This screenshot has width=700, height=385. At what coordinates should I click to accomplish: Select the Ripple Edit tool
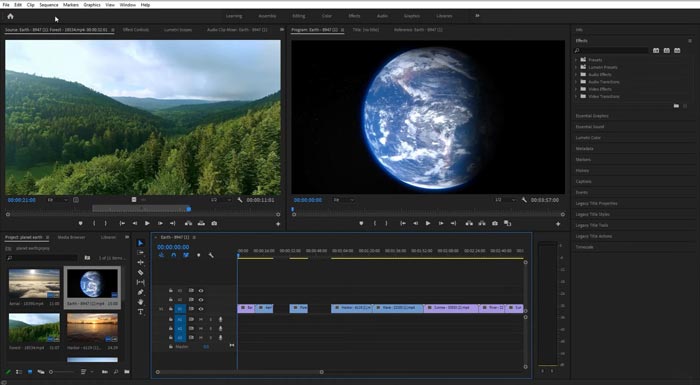click(141, 263)
